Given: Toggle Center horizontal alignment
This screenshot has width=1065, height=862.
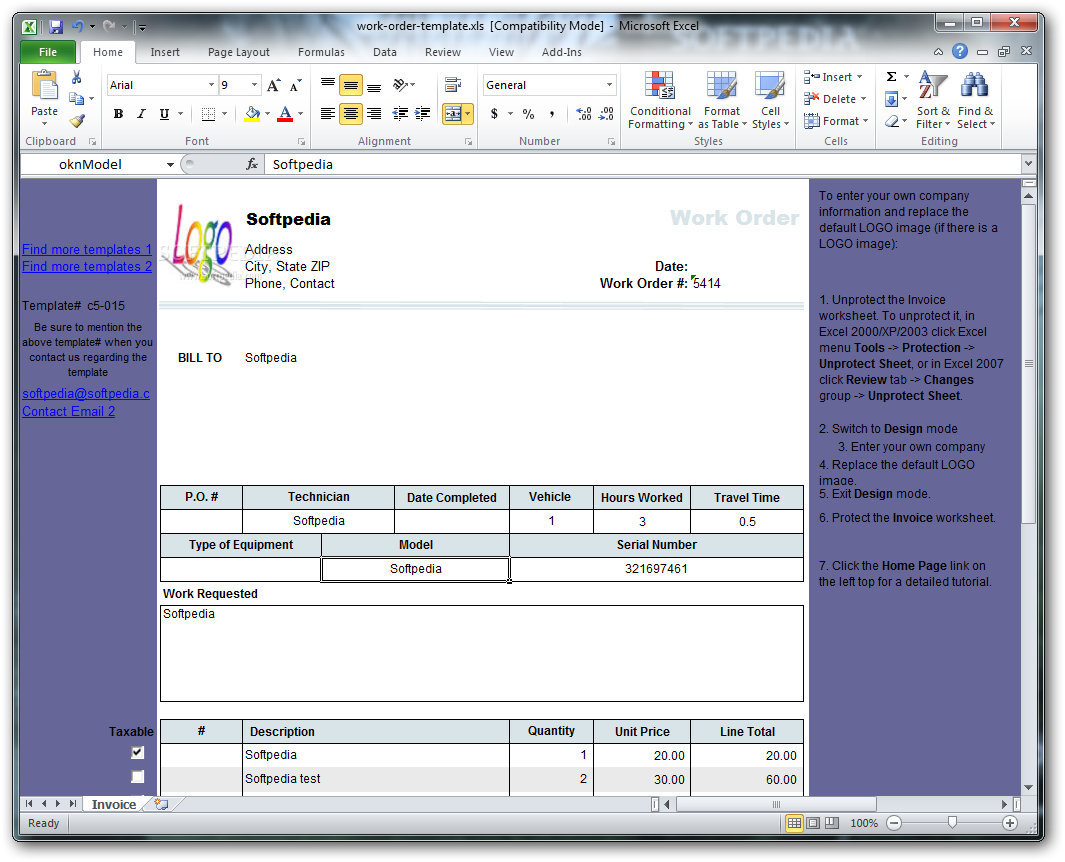Looking at the screenshot, I should [350, 113].
